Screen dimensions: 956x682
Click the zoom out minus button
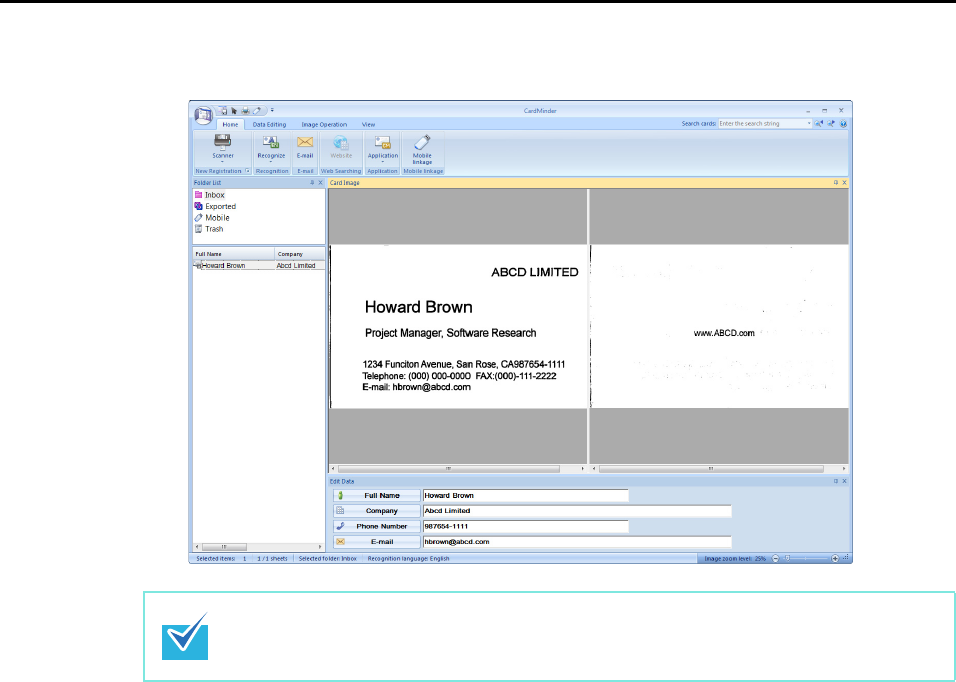(776, 559)
